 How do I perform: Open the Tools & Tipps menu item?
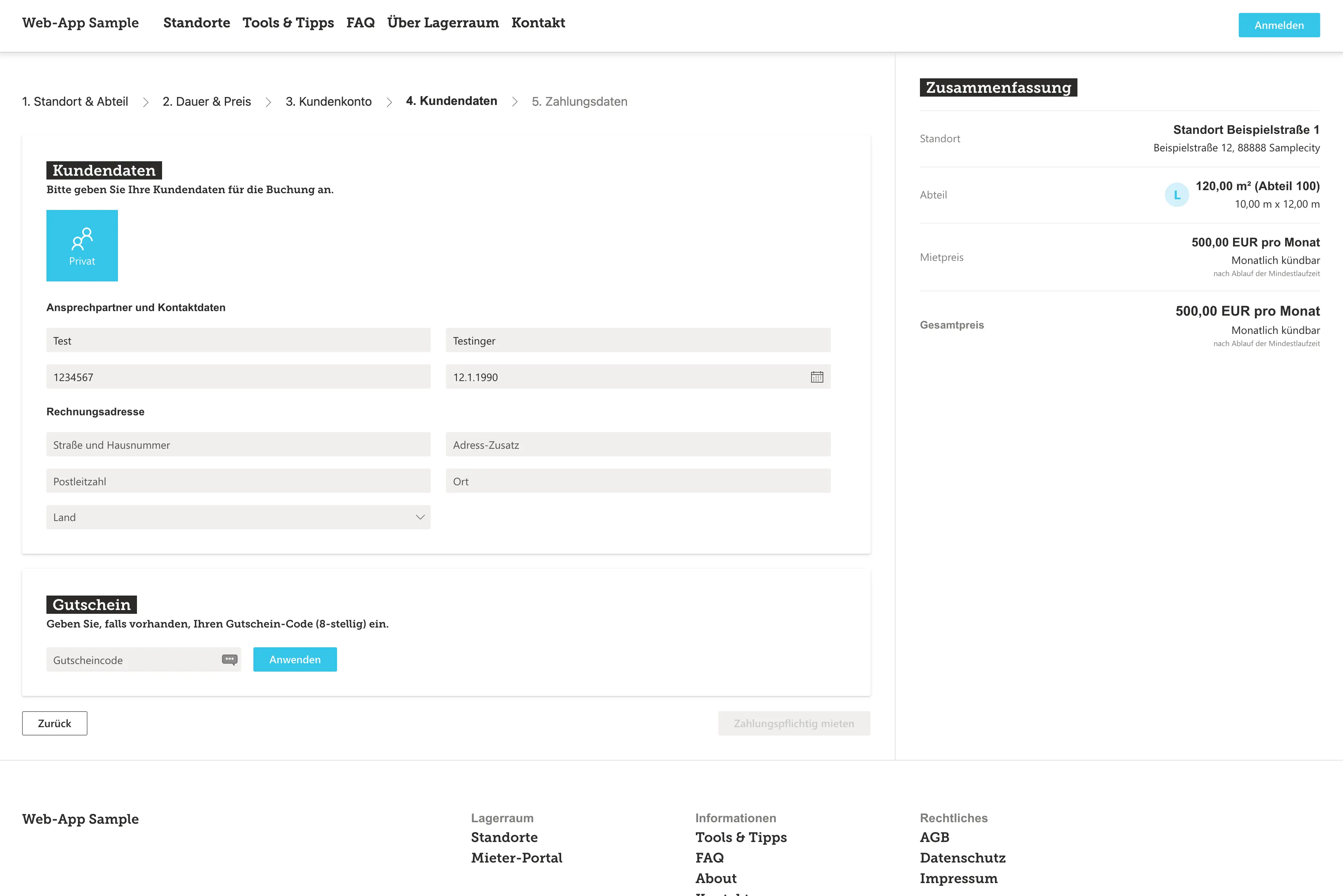click(288, 23)
